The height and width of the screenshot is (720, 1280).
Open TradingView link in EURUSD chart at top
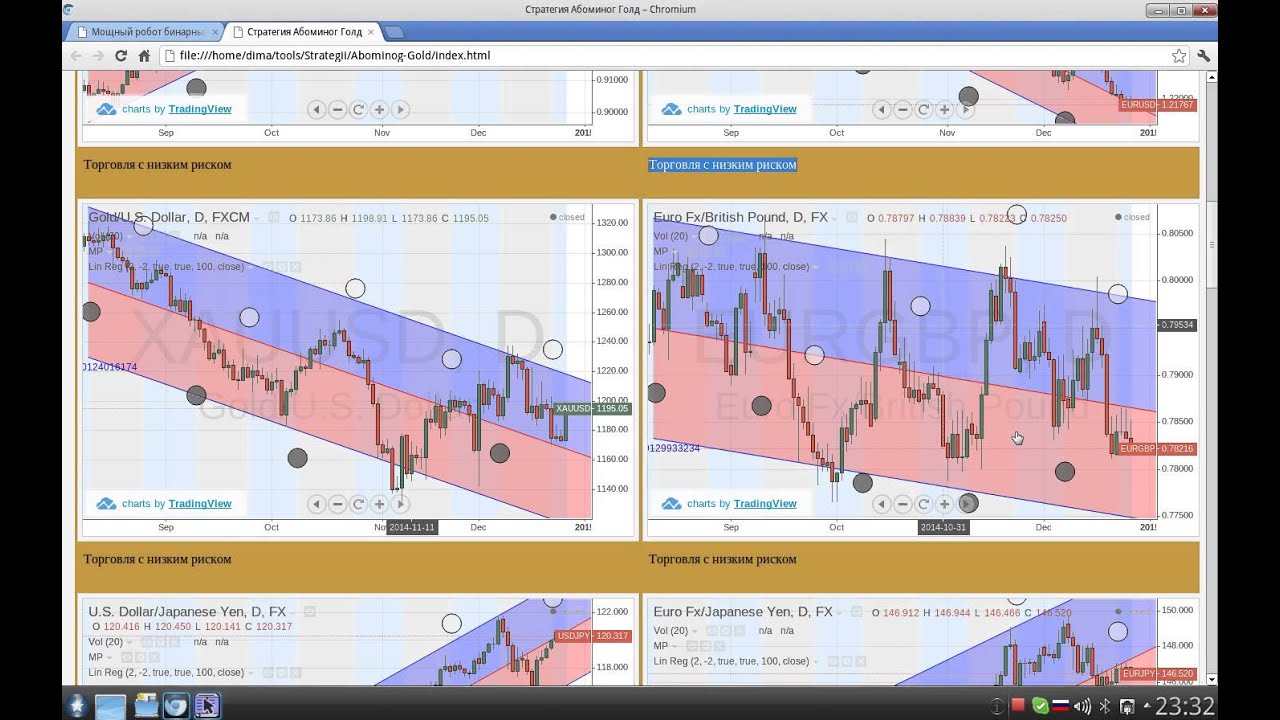point(765,109)
